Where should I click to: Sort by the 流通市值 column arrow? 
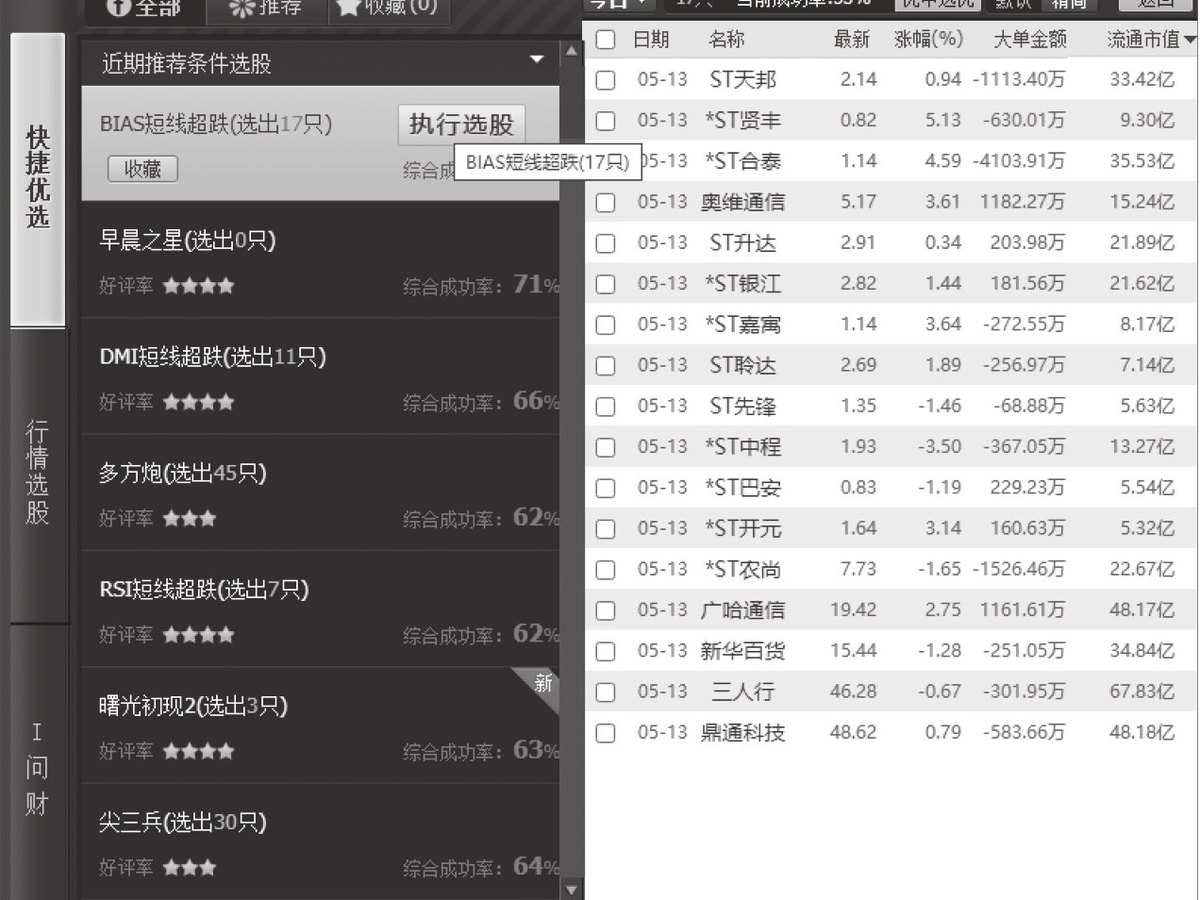pyautogui.click(x=1190, y=41)
